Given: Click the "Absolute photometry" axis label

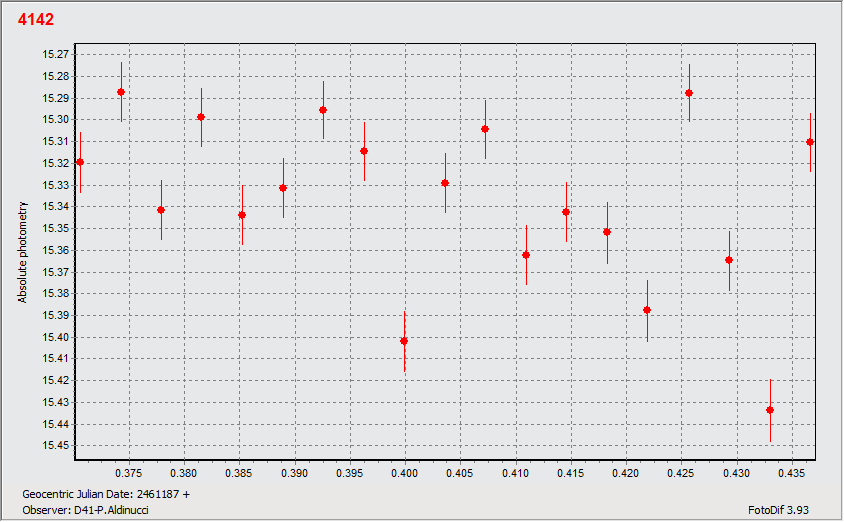Looking at the screenshot, I should (x=22, y=252).
